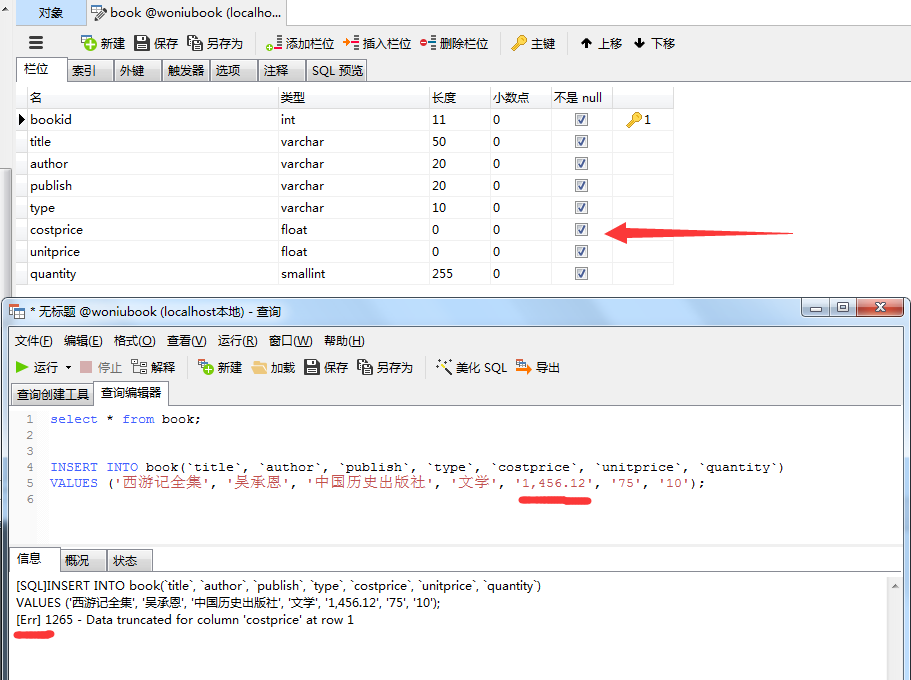This screenshot has width=911, height=680.
Task: Set primary key with 主键 button
Action: (533, 43)
